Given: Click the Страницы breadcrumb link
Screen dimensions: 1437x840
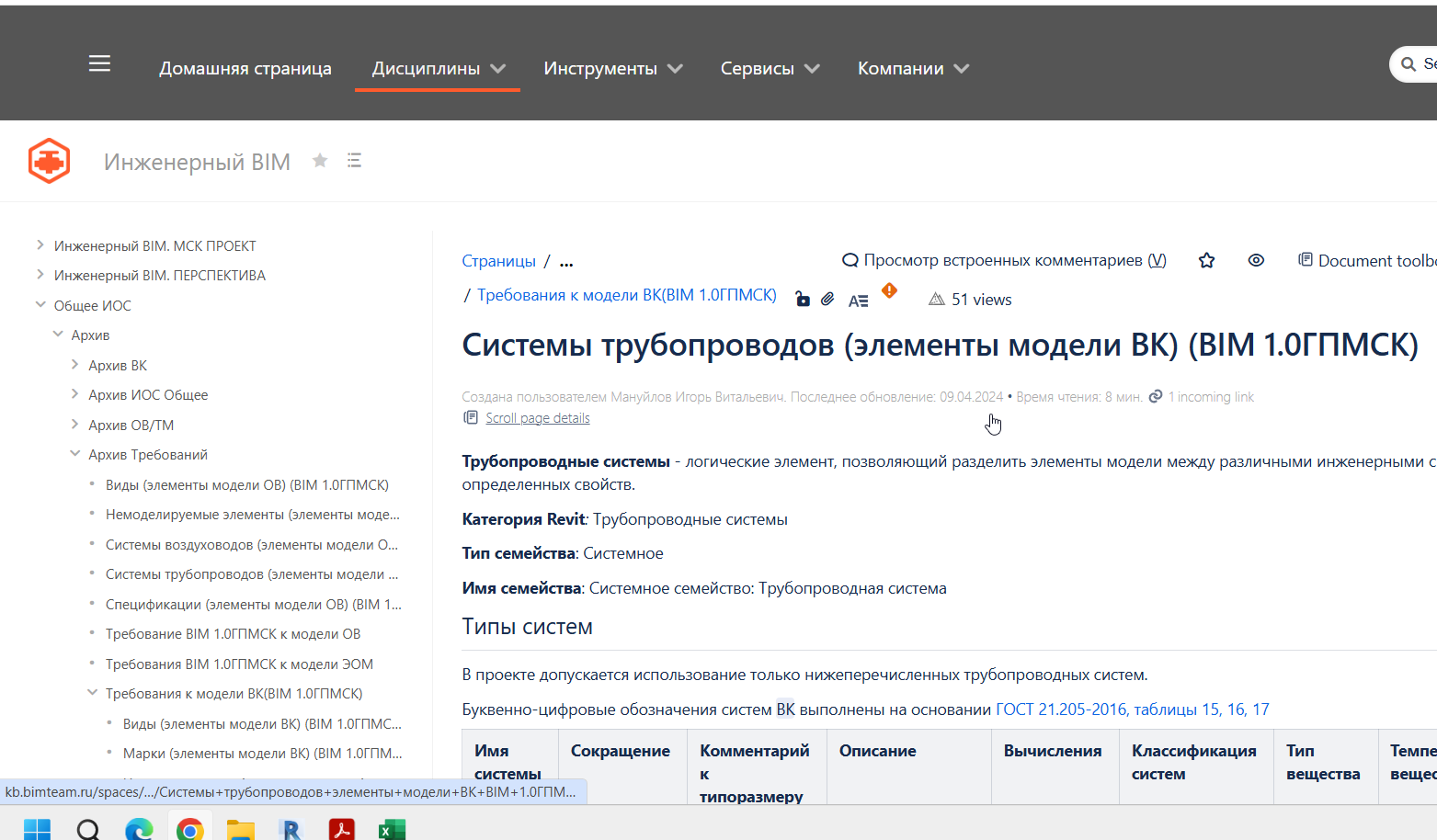Looking at the screenshot, I should pyautogui.click(x=498, y=261).
